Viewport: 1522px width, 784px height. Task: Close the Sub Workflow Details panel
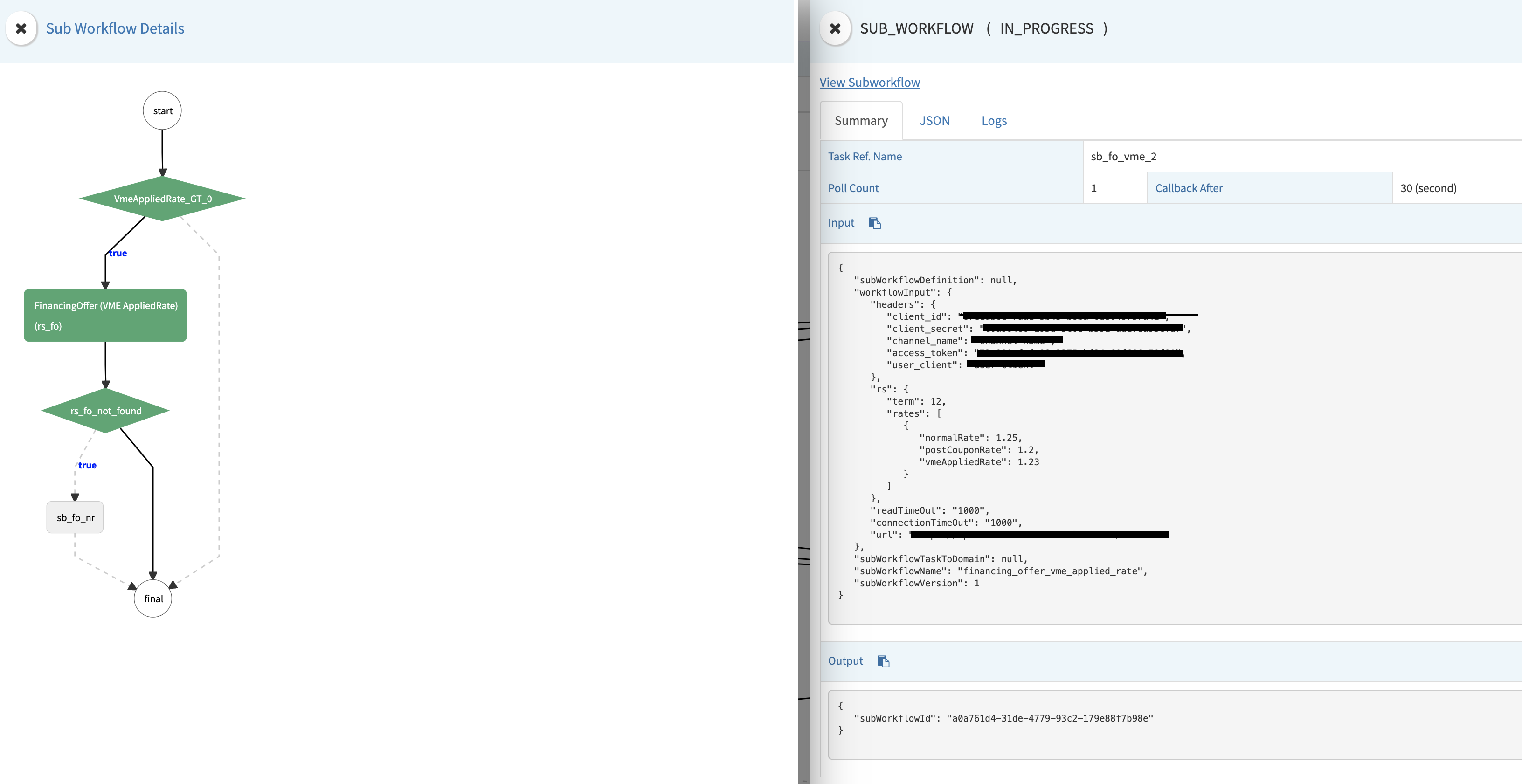pyautogui.click(x=21, y=28)
